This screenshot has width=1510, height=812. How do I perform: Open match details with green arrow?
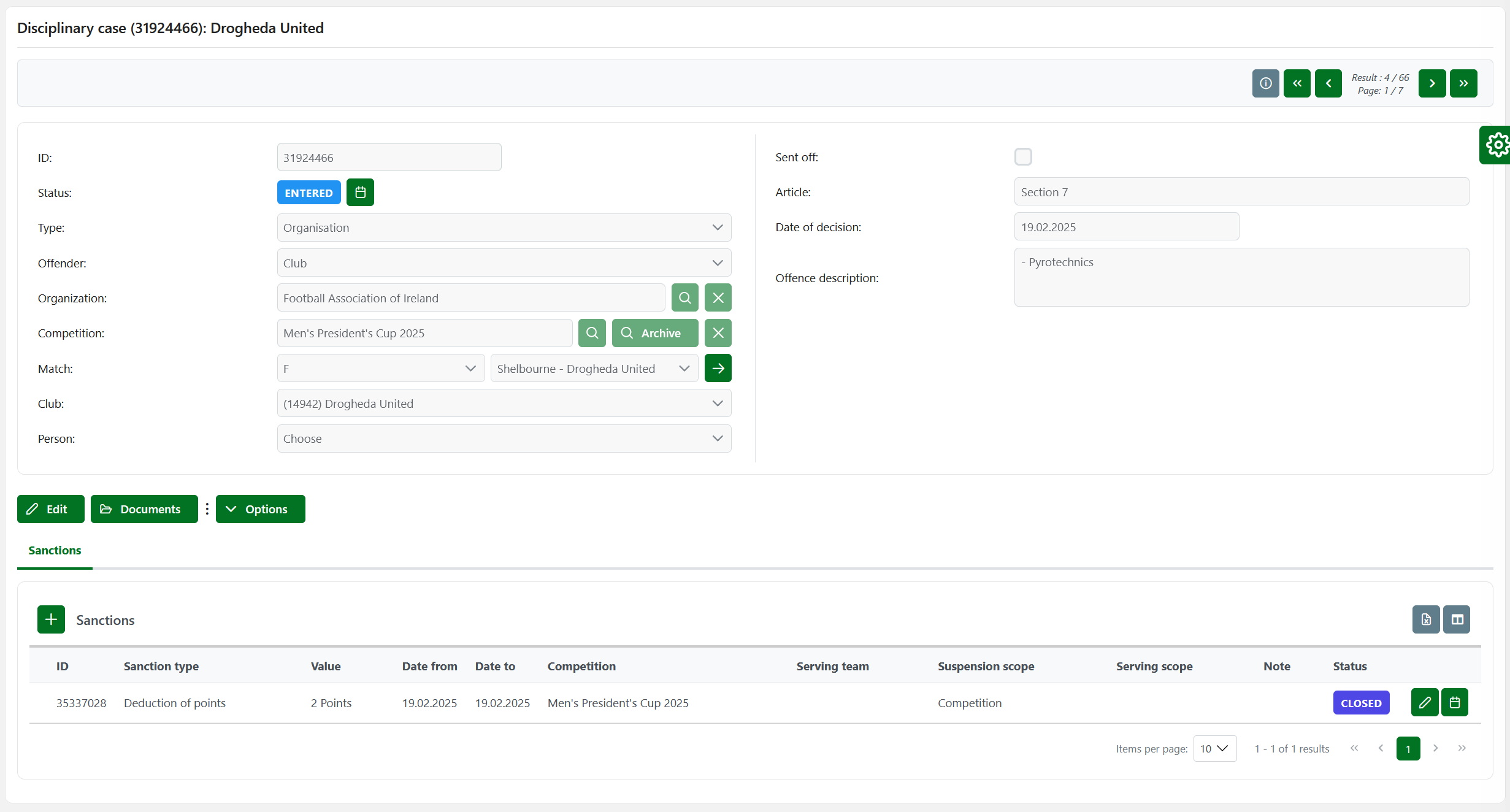[x=718, y=369]
